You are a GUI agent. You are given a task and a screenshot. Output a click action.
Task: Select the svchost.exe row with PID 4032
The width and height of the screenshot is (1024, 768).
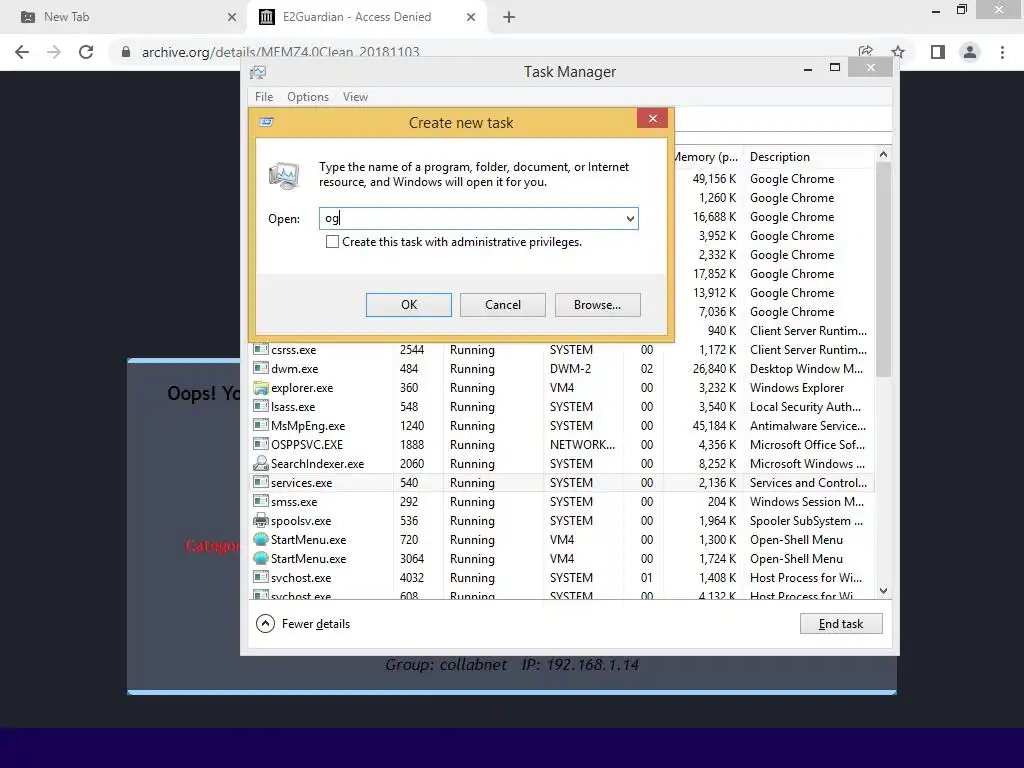563,577
